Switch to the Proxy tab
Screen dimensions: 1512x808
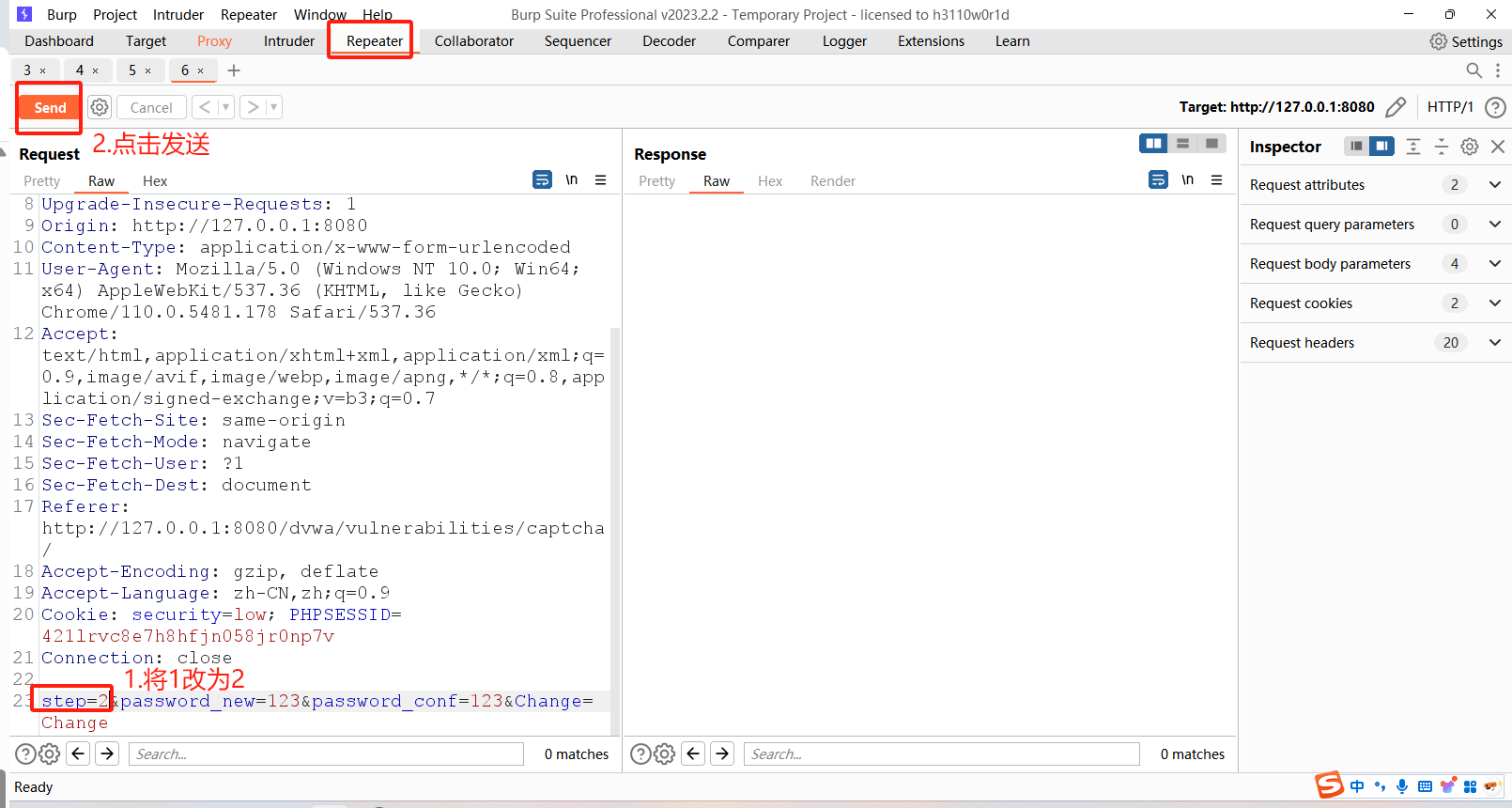[x=214, y=41]
